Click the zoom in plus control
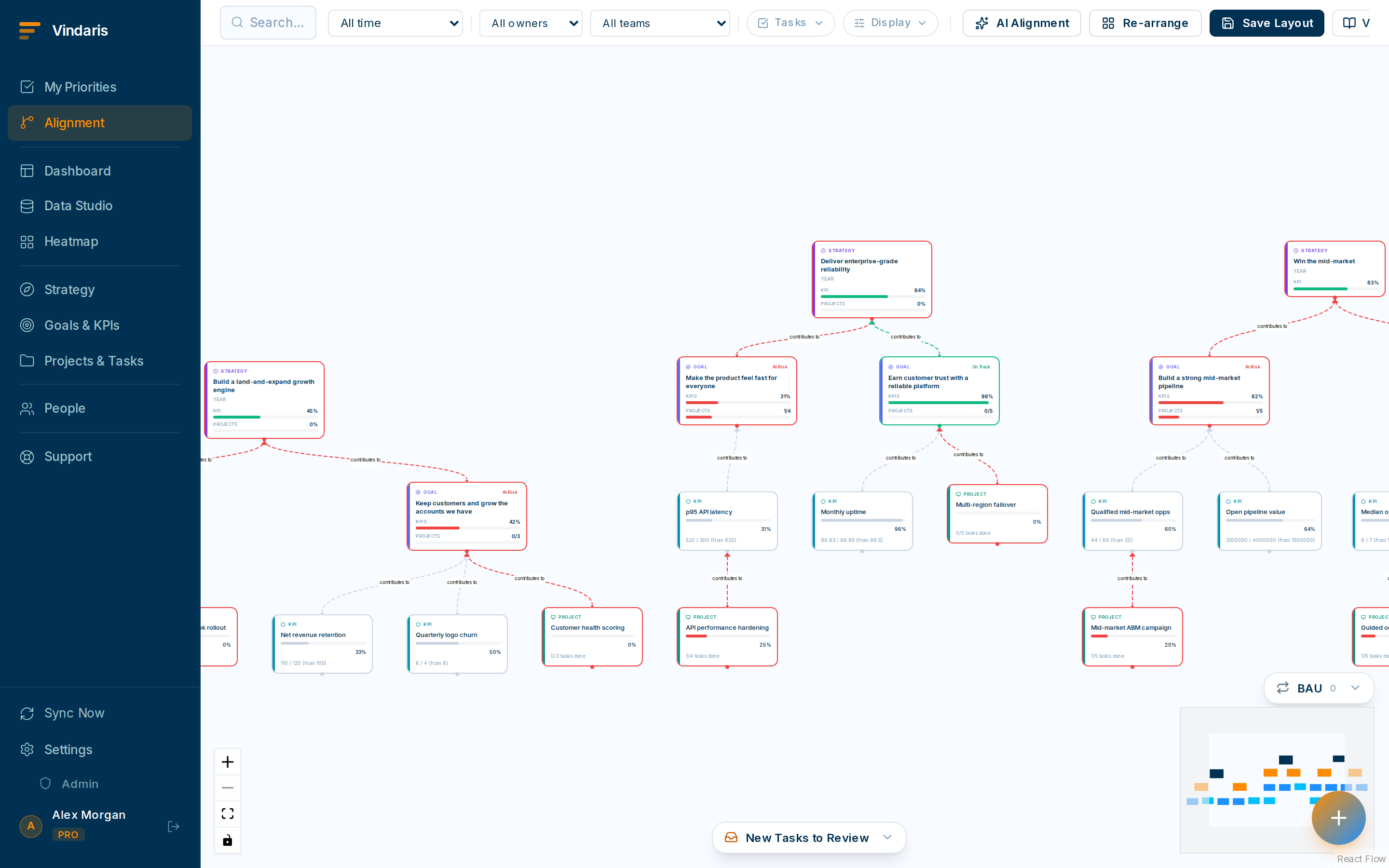This screenshot has width=1389, height=868. click(x=227, y=762)
